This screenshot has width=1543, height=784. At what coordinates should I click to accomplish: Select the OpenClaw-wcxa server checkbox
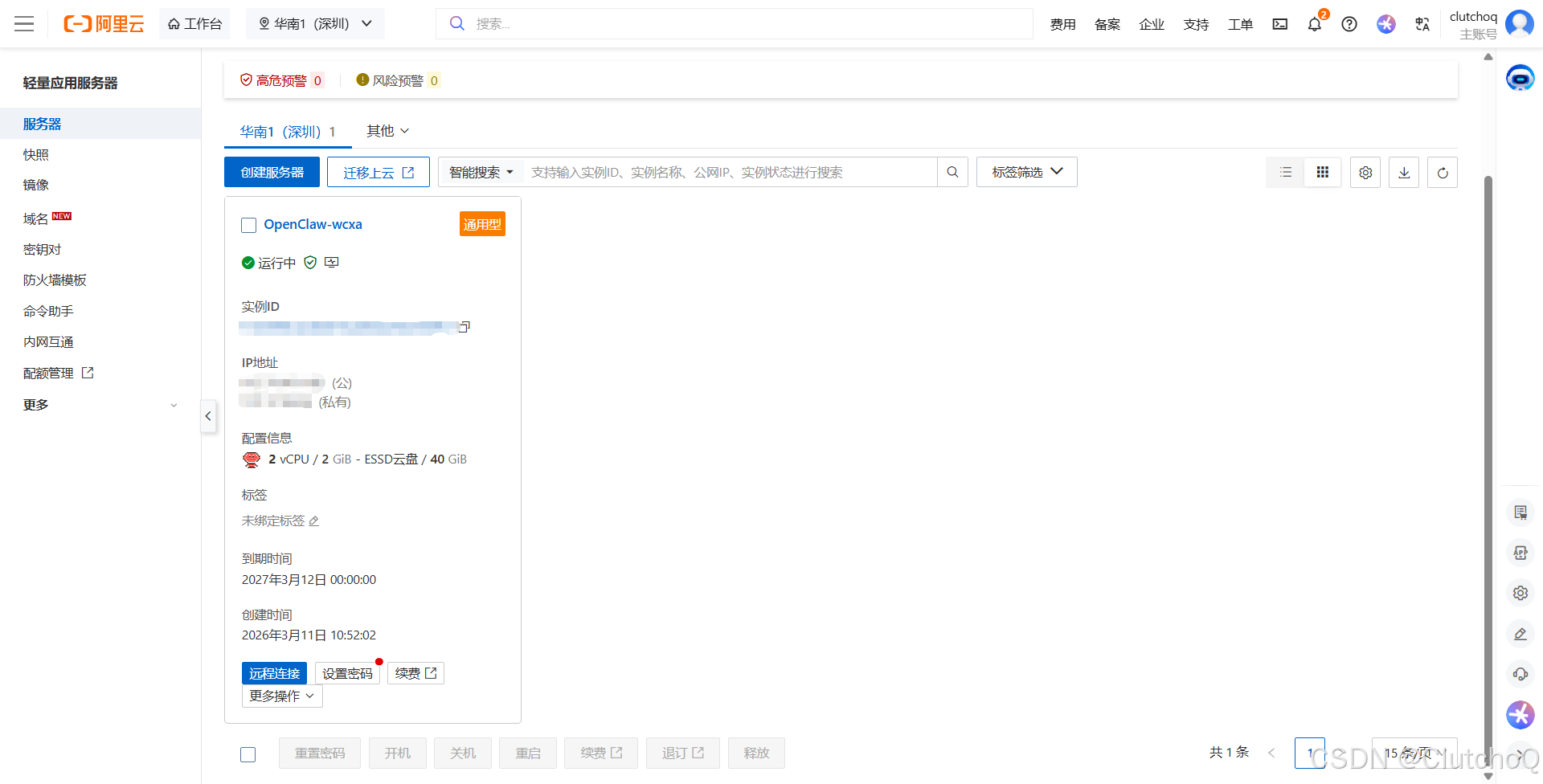pyautogui.click(x=249, y=225)
